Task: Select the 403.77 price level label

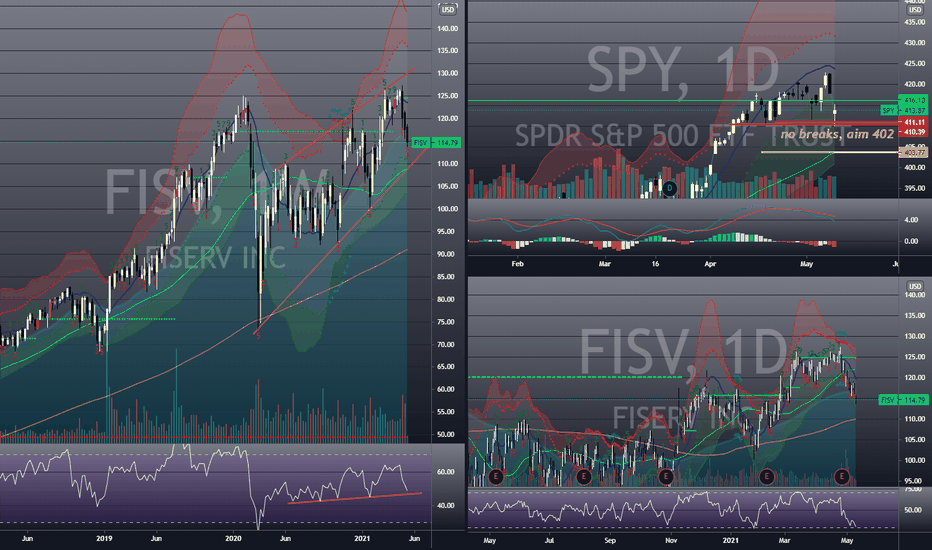Action: point(915,153)
